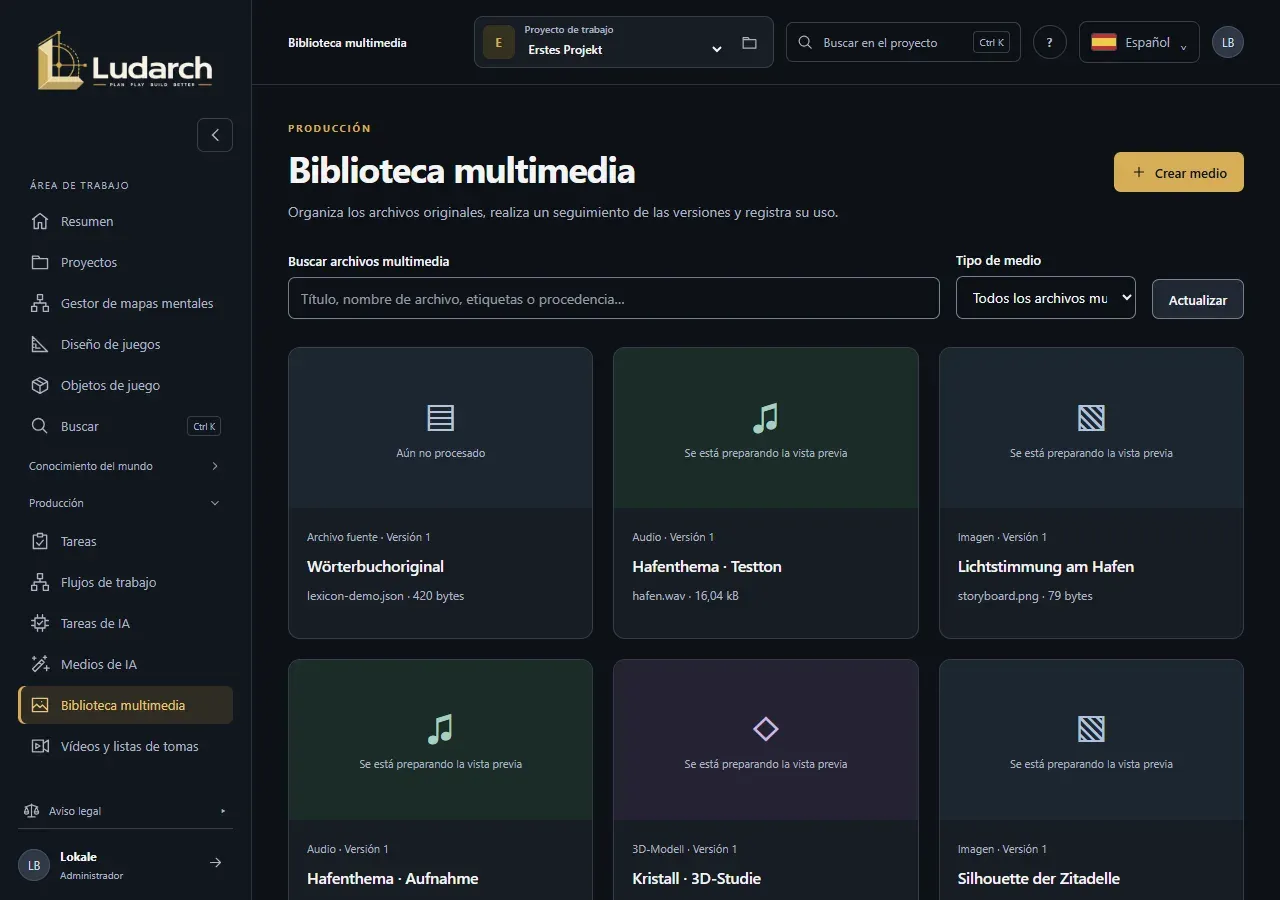The width and height of the screenshot is (1280, 900).
Task: Click the Gestor de mapas mentales icon
Action: click(40, 303)
